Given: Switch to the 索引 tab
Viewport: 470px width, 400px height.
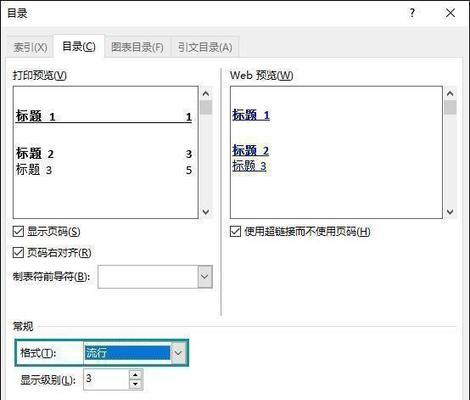Looking at the screenshot, I should click(x=30, y=47).
